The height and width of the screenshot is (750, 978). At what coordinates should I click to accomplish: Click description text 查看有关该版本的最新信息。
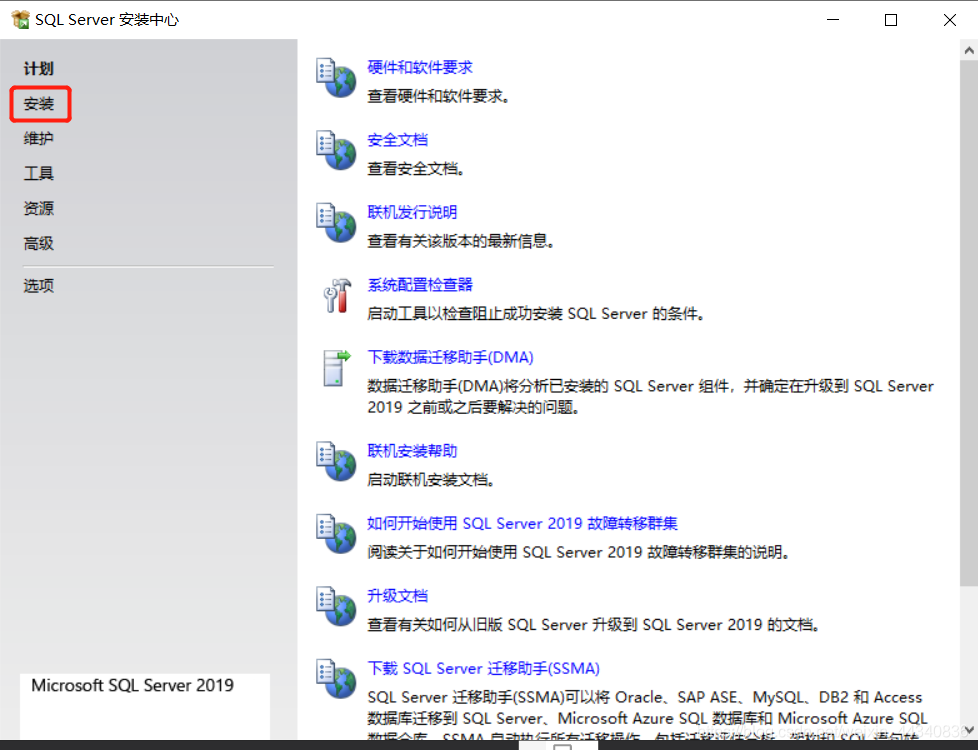point(461,241)
